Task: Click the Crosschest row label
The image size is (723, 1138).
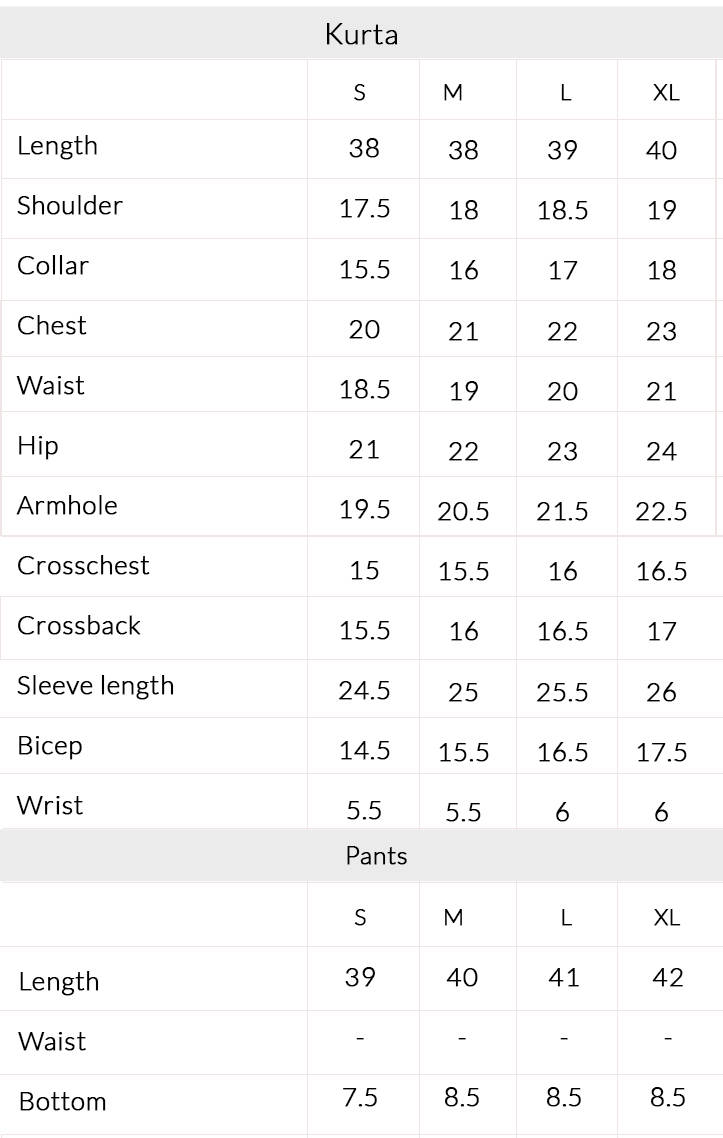Action: [x=83, y=566]
